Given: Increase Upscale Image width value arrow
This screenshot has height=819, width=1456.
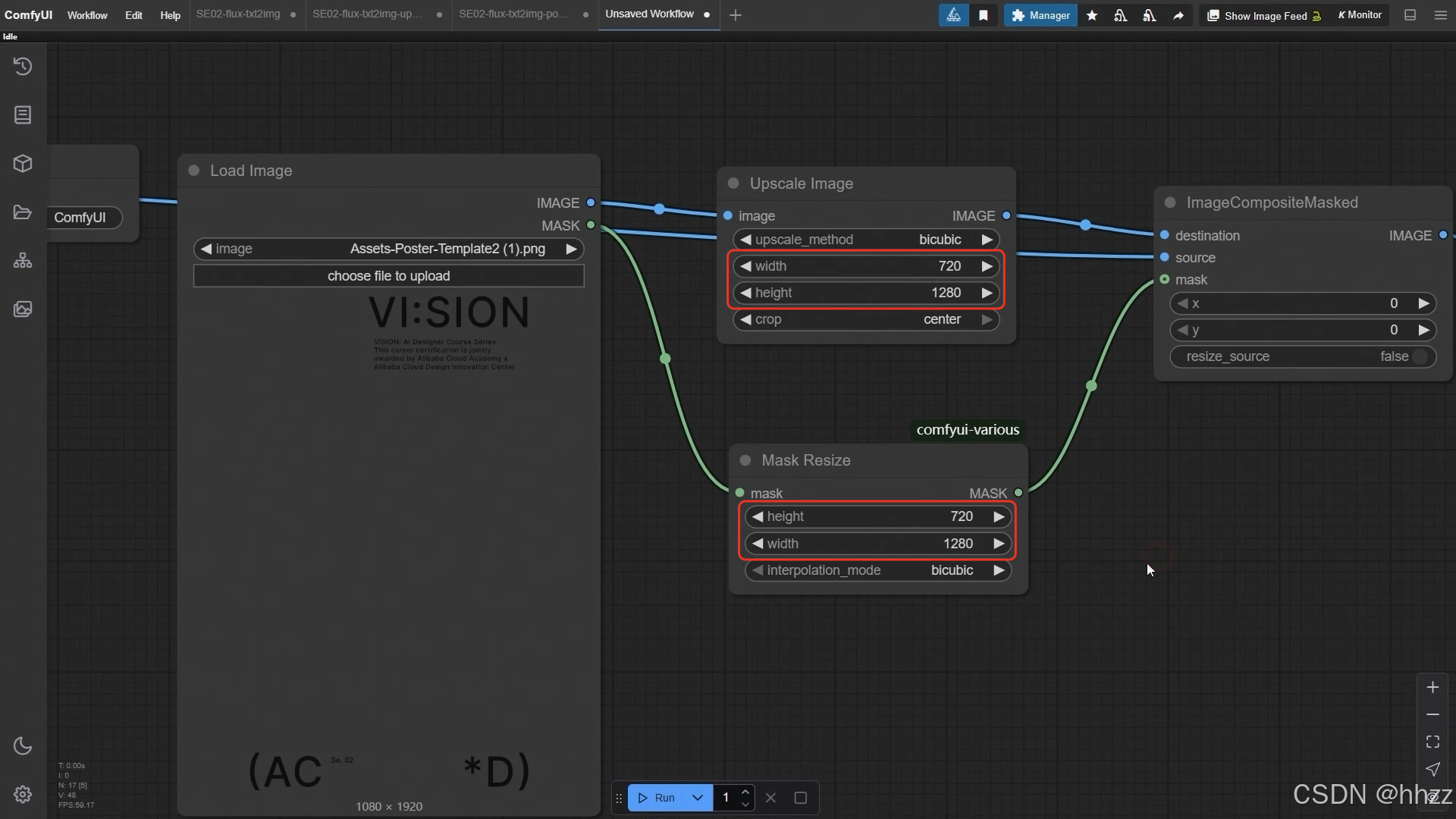Looking at the screenshot, I should [987, 266].
